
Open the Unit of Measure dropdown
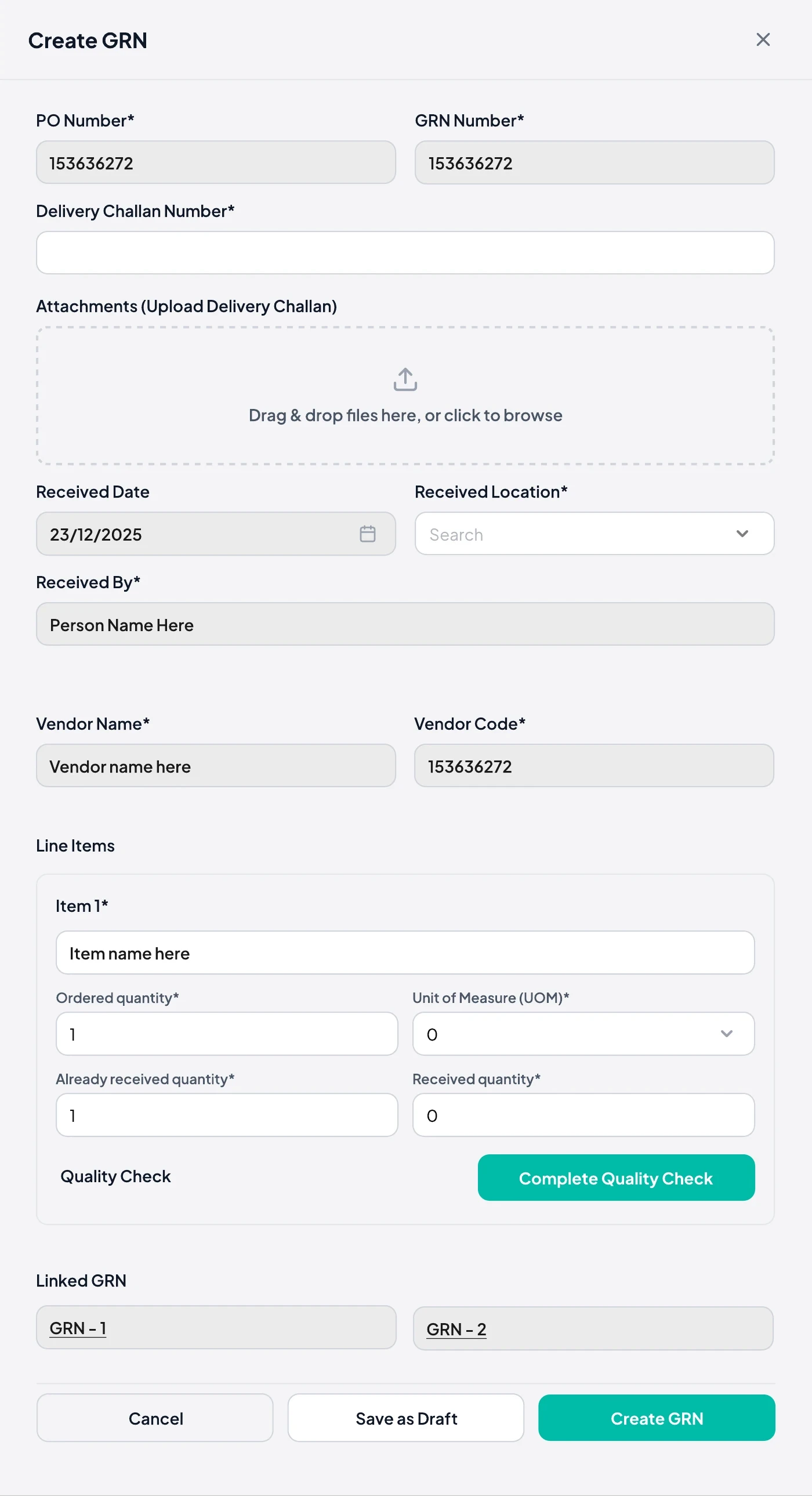pos(583,1034)
